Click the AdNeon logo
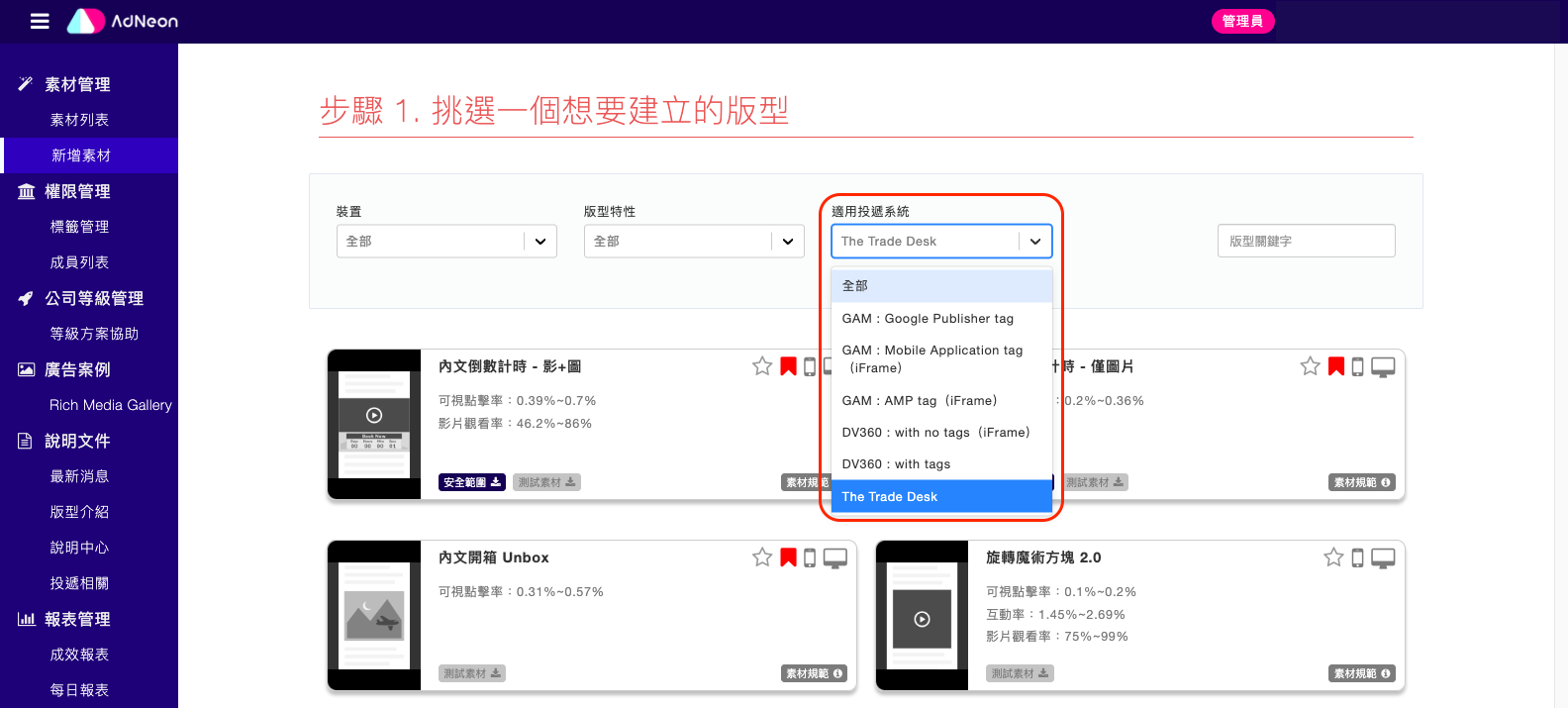 pyautogui.click(x=123, y=21)
